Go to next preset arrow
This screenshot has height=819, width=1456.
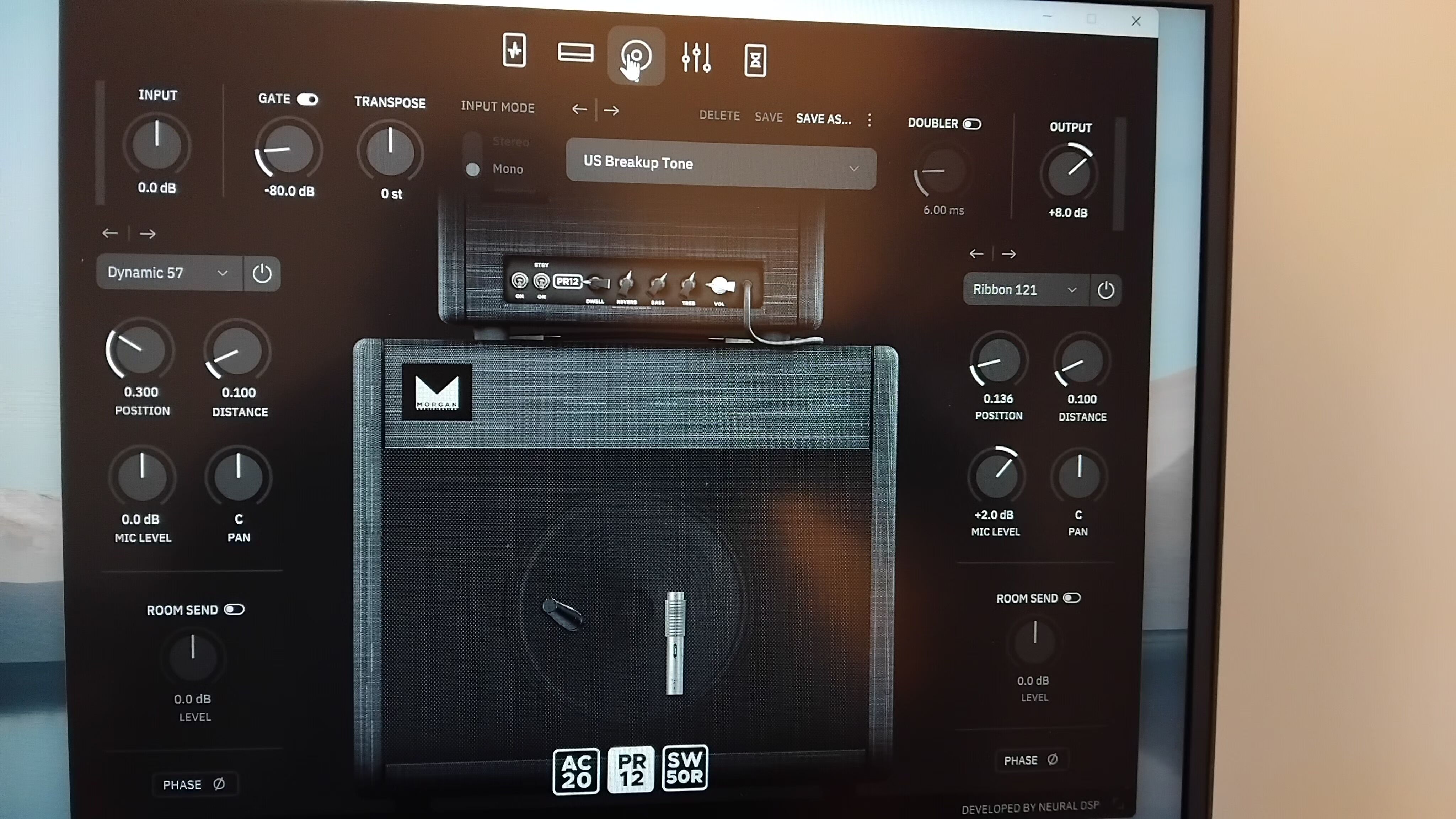611,110
